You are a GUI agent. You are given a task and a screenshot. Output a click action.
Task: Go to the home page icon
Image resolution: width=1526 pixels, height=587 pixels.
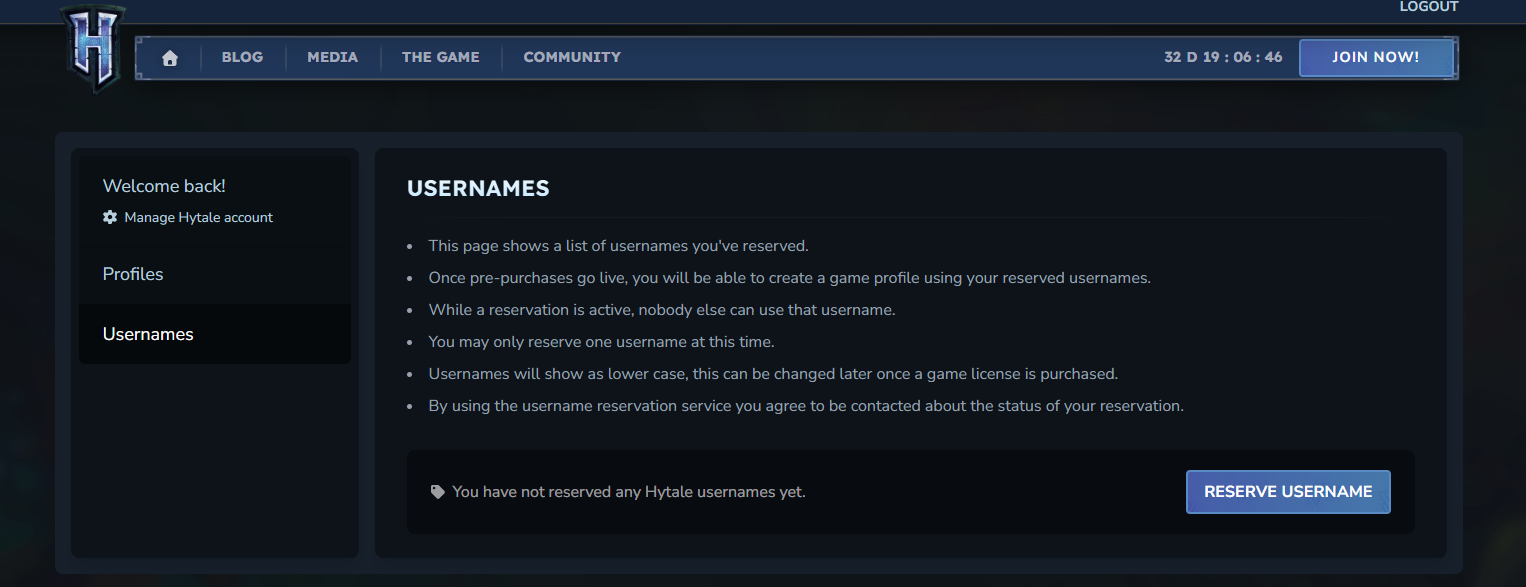point(170,58)
